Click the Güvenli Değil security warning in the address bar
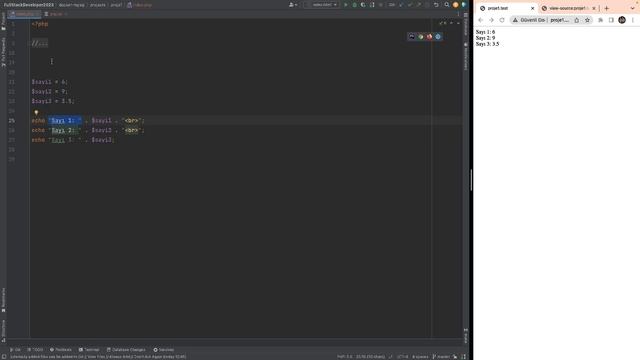This screenshot has width=640, height=360. pos(529,20)
